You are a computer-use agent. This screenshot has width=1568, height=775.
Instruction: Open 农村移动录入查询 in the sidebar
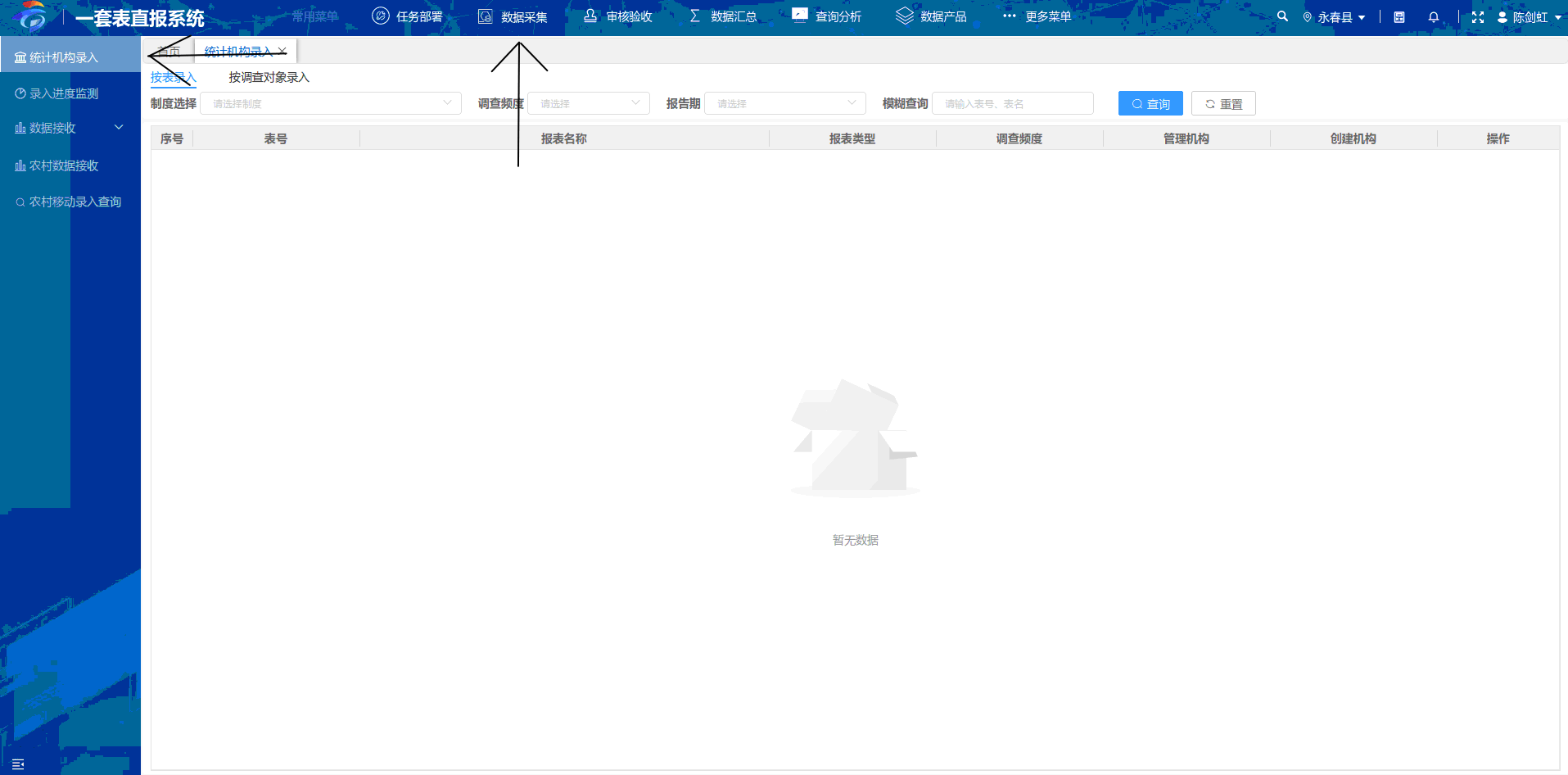[70, 202]
